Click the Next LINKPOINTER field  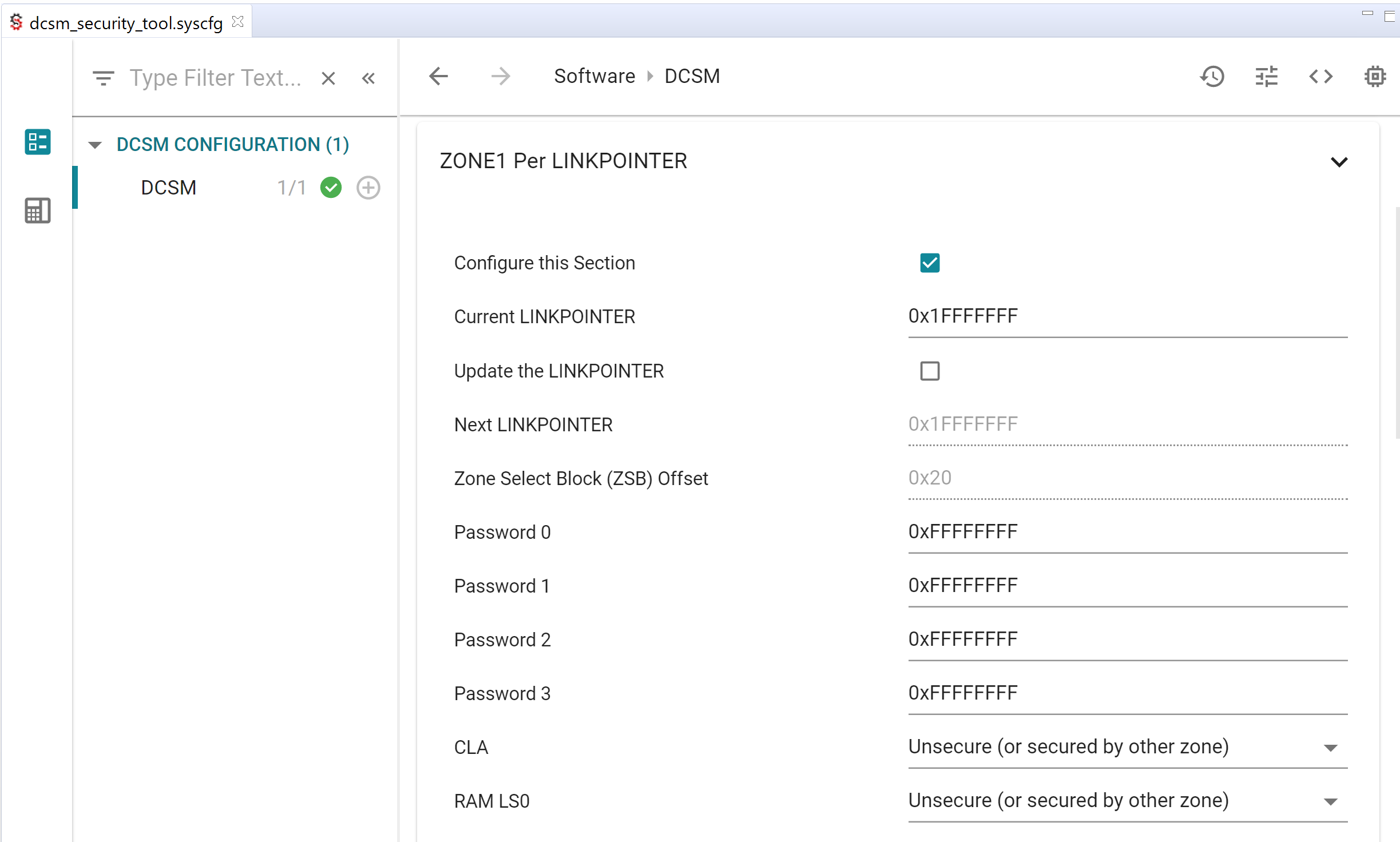point(1128,424)
